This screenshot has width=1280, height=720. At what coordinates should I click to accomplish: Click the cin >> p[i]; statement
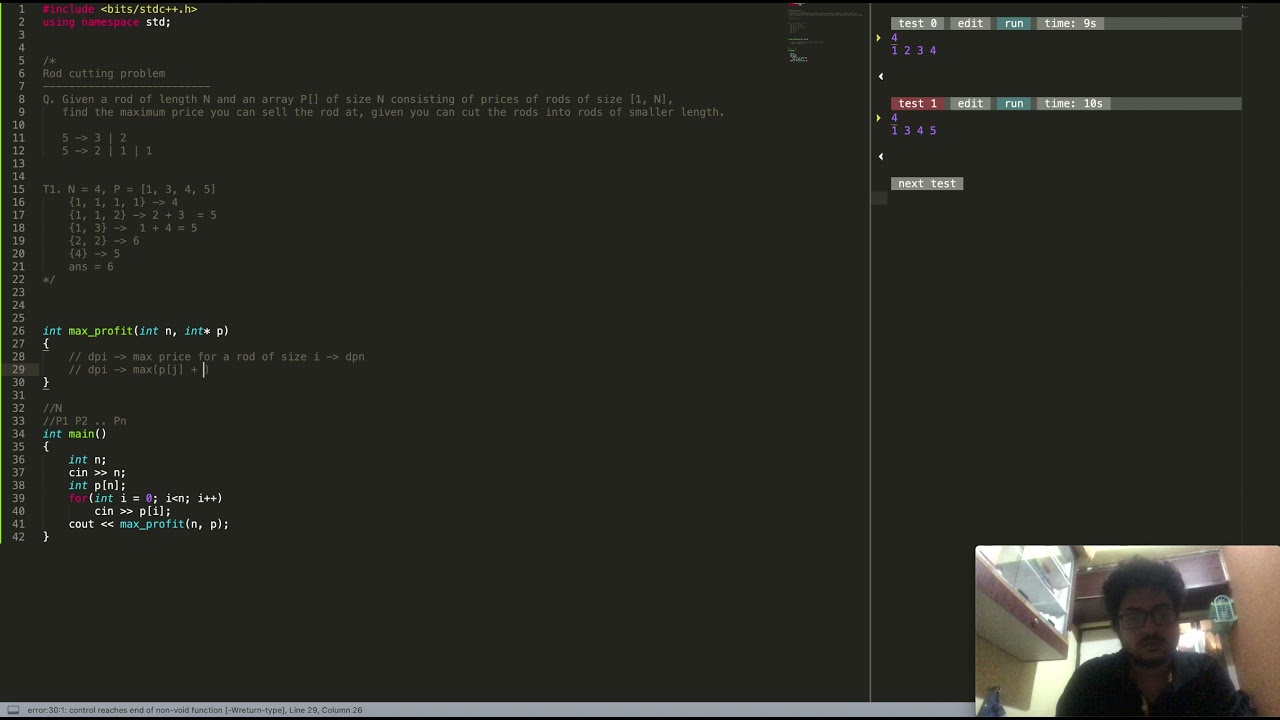(x=133, y=511)
